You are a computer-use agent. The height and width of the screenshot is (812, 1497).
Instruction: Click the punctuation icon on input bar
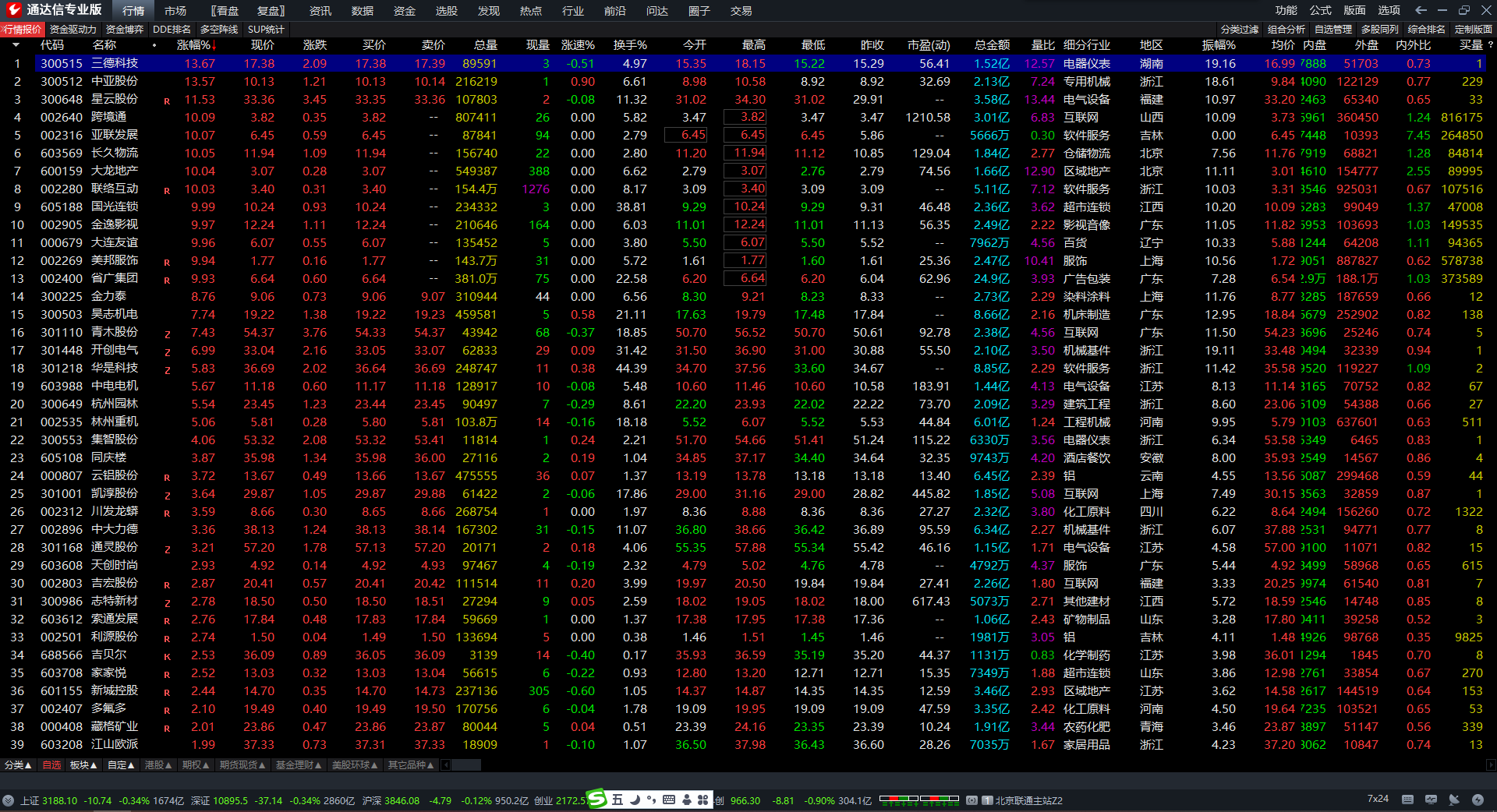click(x=651, y=800)
